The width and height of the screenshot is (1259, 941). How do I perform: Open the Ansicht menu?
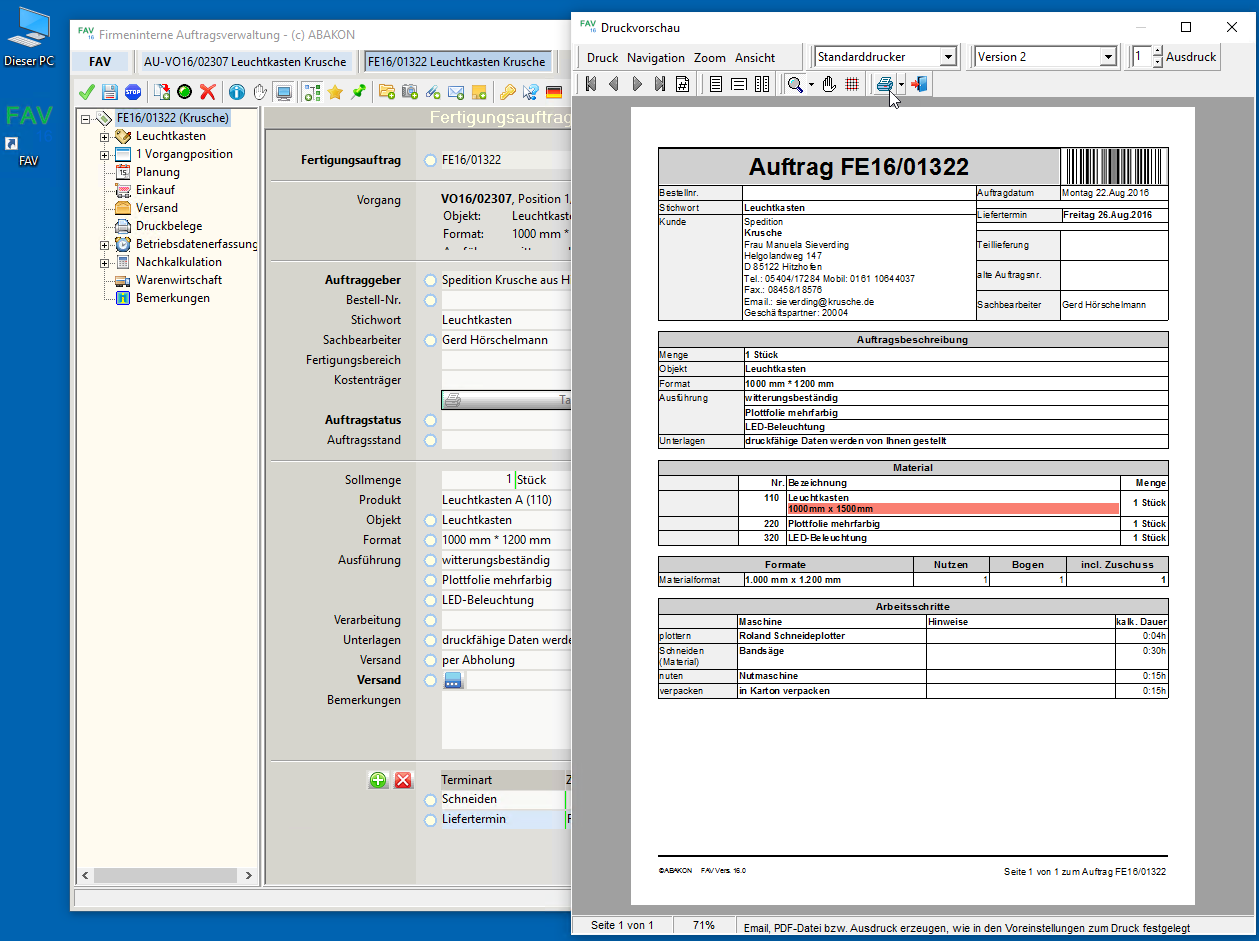[755, 57]
